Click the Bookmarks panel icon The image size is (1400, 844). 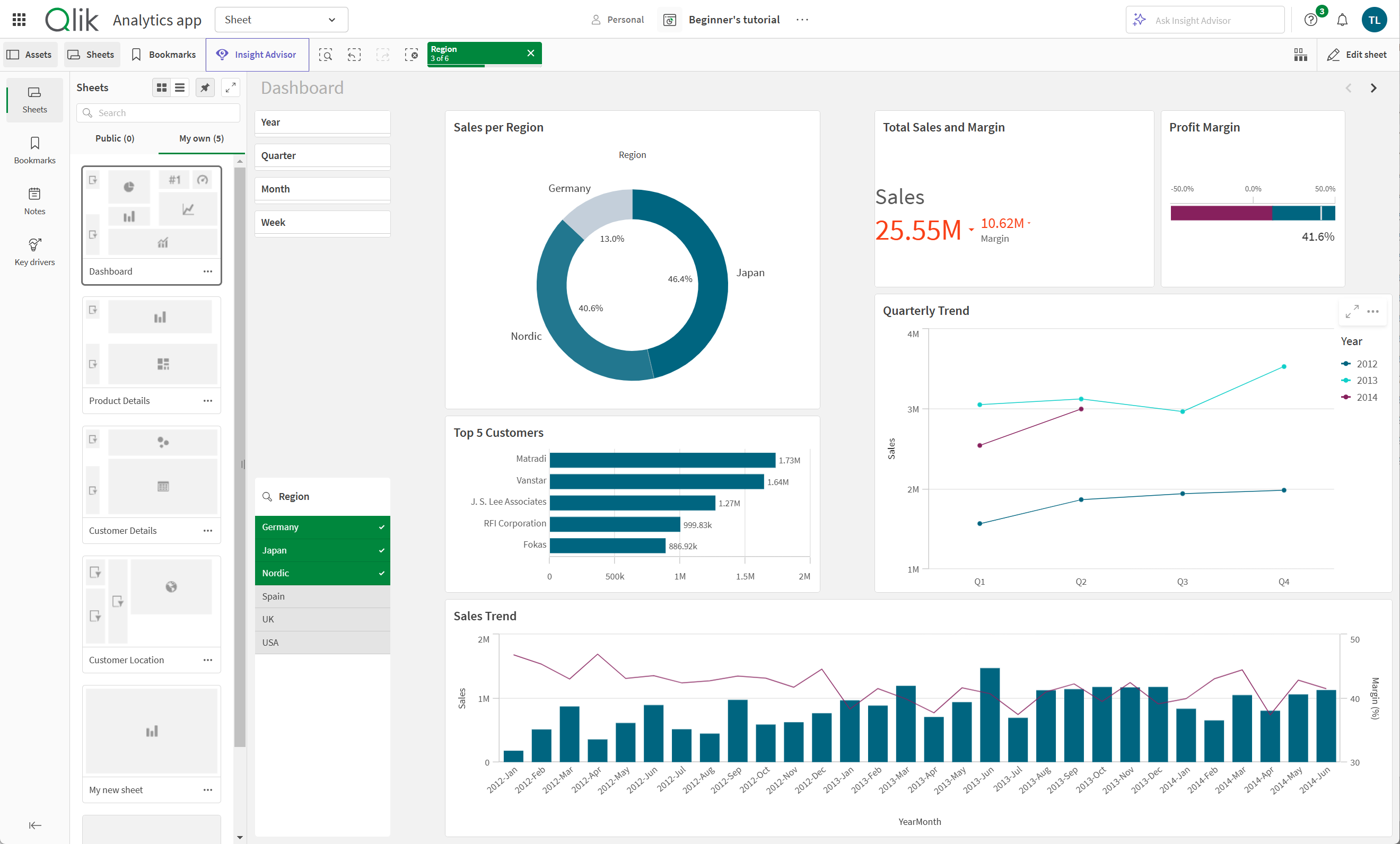34,151
